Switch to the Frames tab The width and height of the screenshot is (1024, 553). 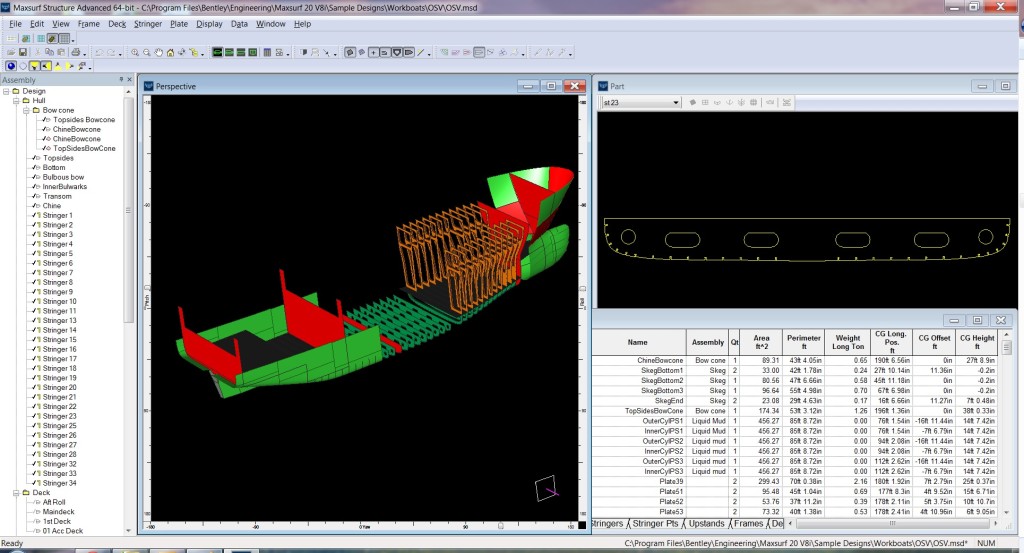[x=748, y=524]
